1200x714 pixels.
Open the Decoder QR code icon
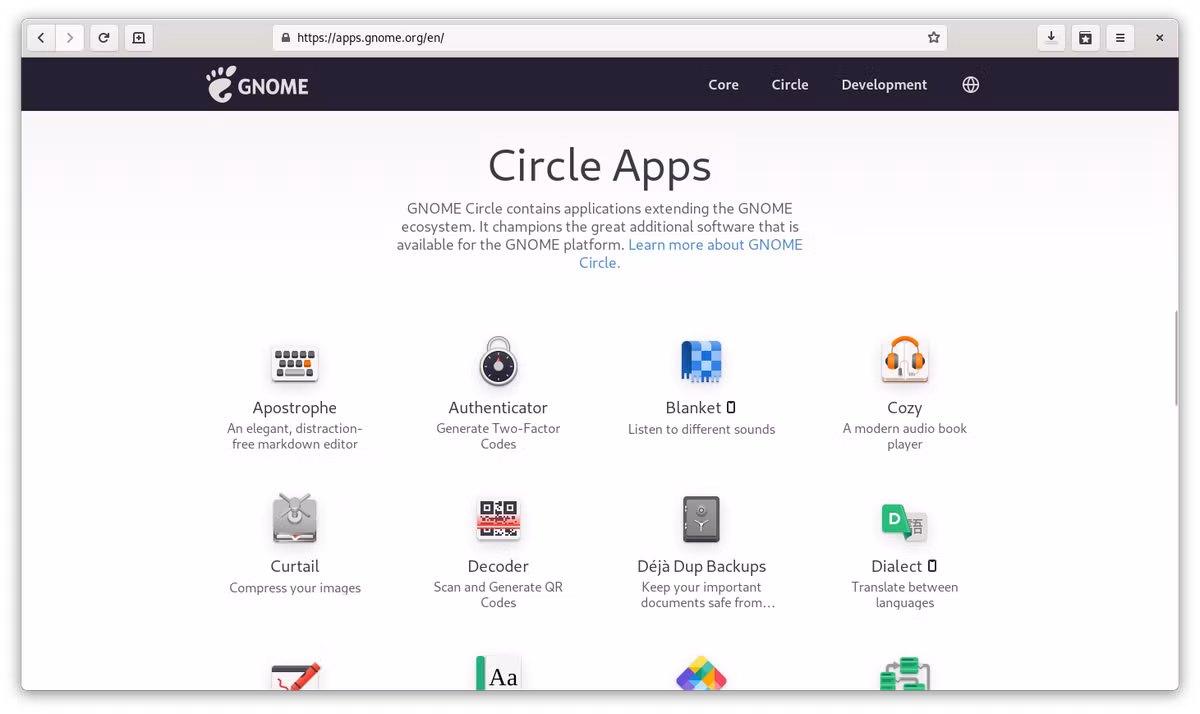pyautogui.click(x=498, y=519)
